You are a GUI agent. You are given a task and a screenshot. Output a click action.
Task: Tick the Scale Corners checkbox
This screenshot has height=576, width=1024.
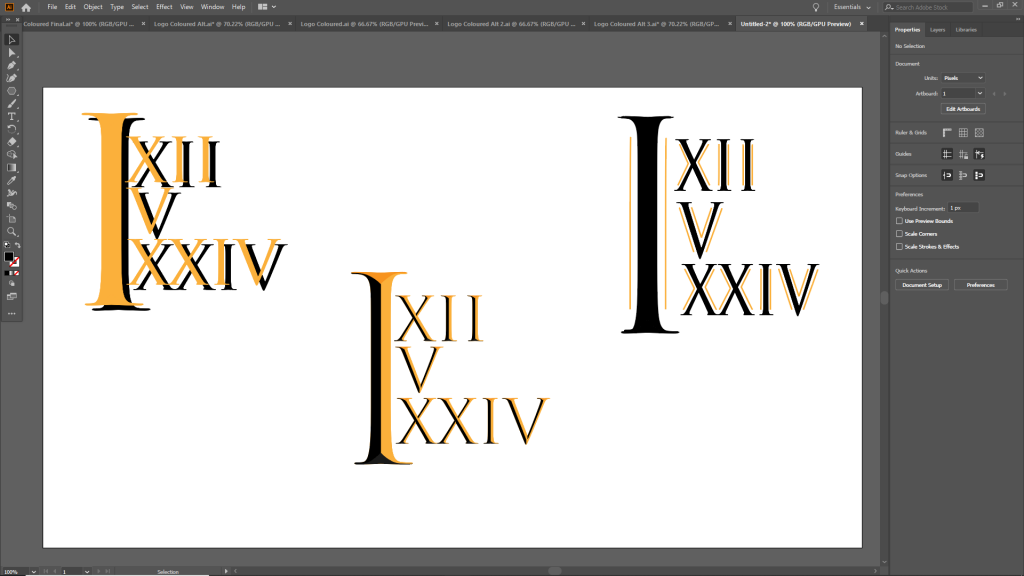(x=899, y=234)
